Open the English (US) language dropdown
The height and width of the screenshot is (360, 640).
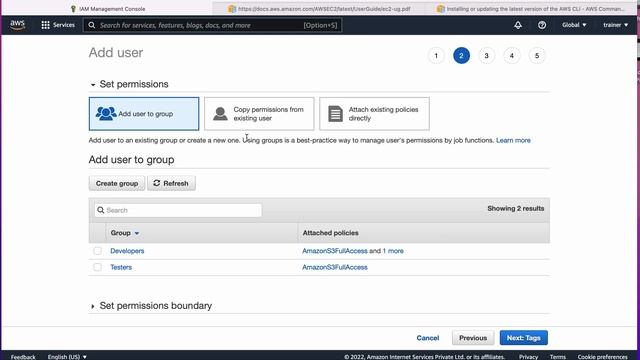(67, 357)
